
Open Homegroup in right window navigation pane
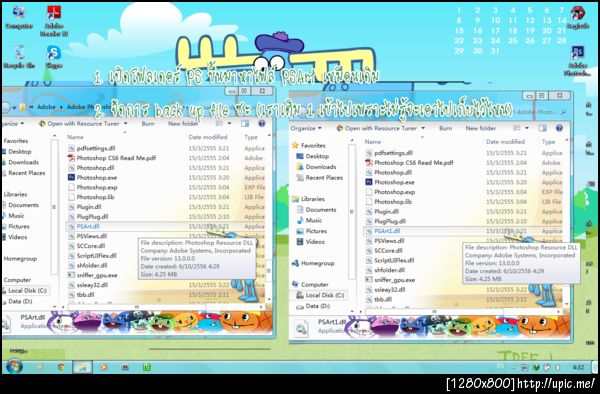(318, 263)
